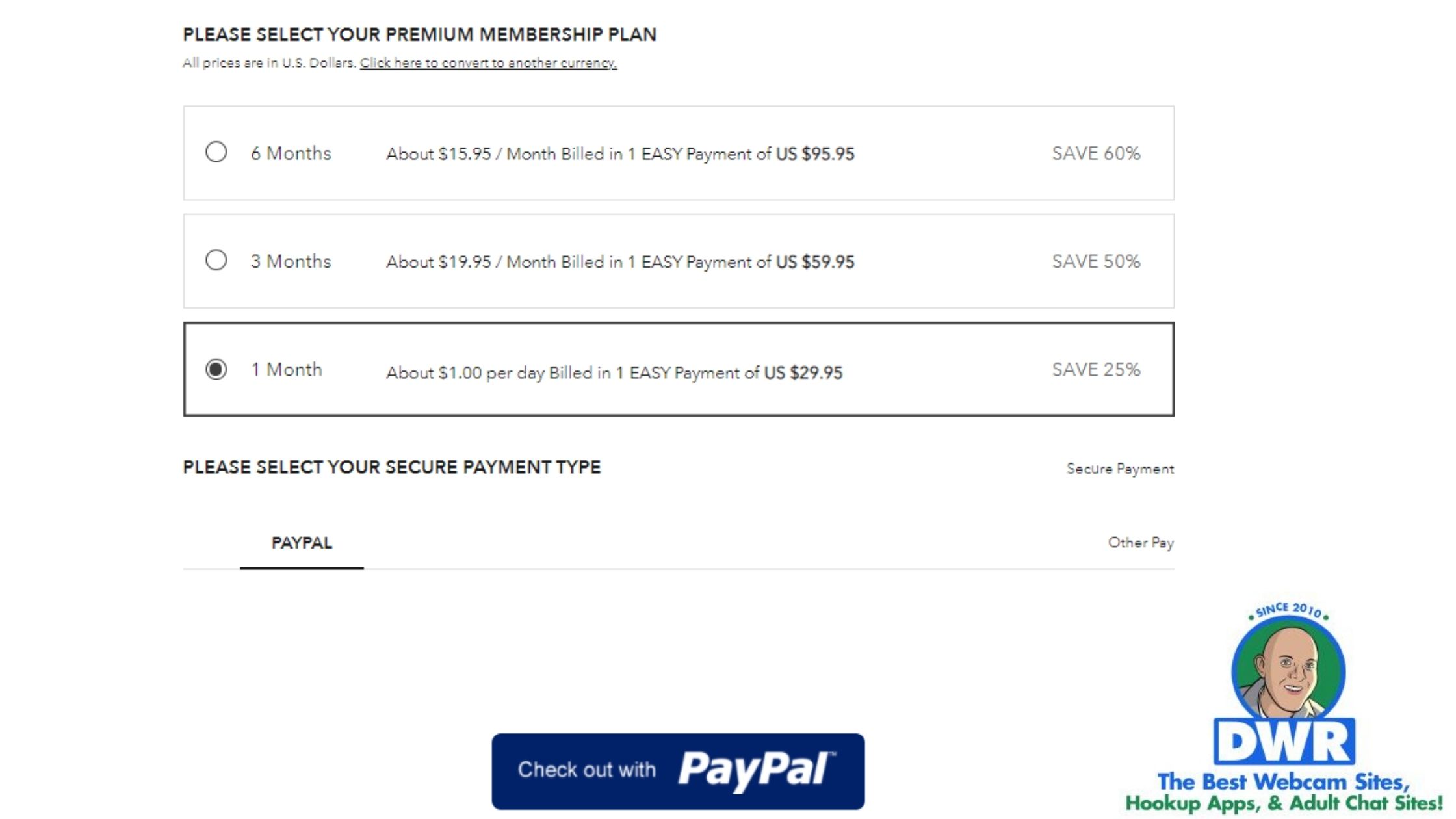This screenshot has height=819, width=1456.
Task: Select the 6 Months plan radio button
Action: click(x=216, y=152)
